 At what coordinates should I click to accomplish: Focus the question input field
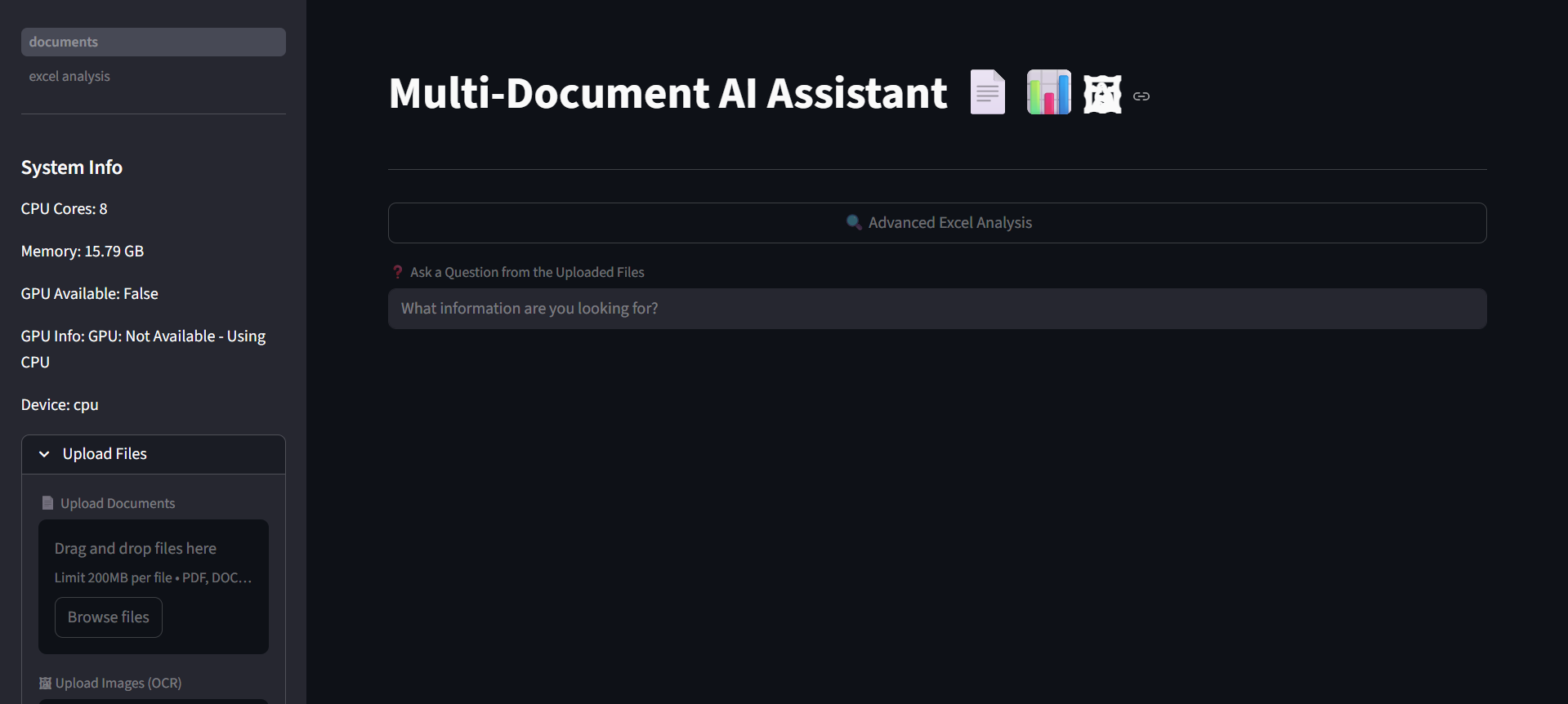tap(936, 309)
